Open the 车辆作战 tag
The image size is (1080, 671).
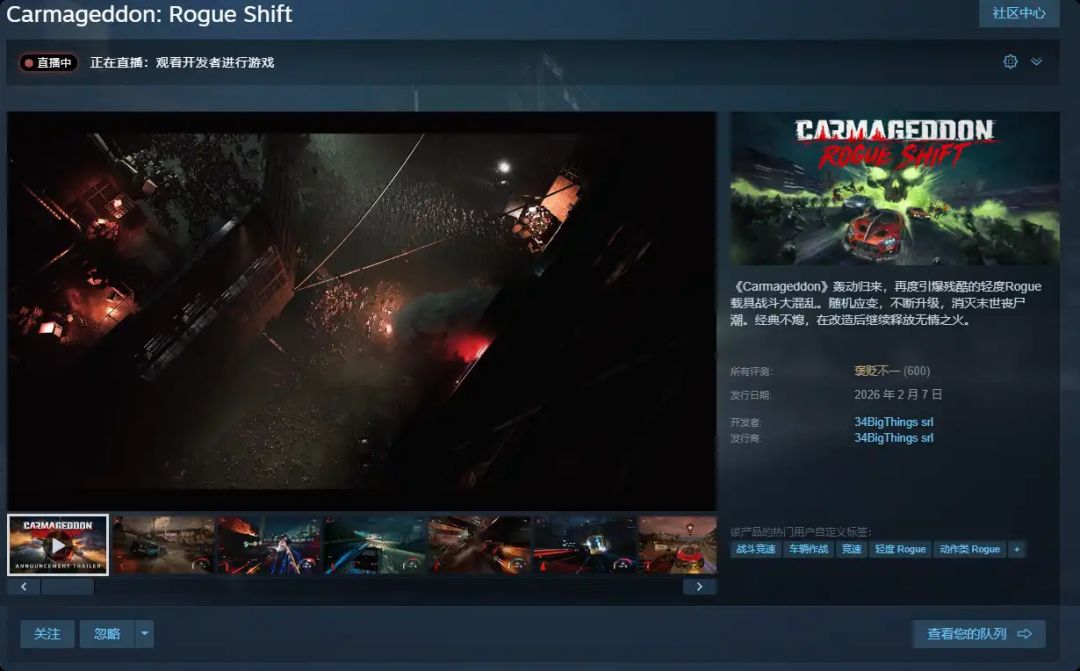809,549
